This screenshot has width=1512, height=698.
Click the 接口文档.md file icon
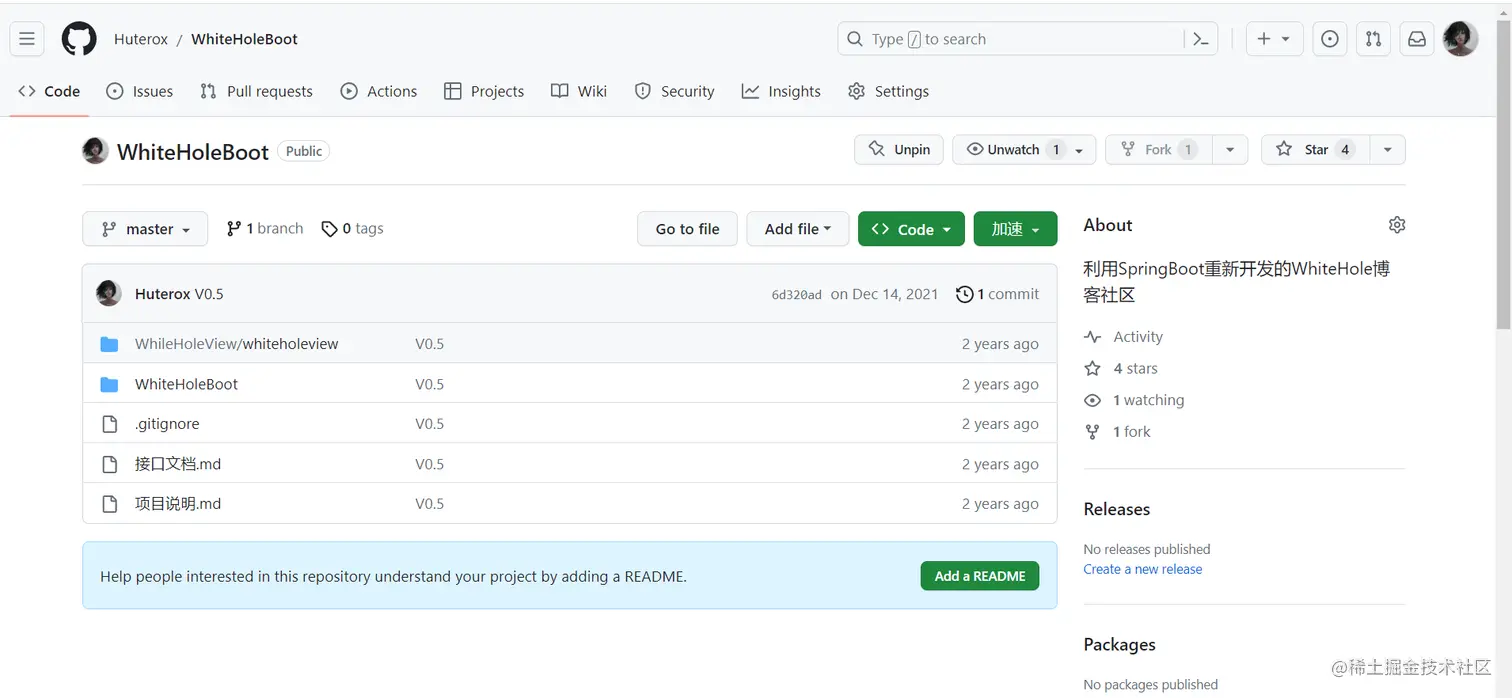point(110,464)
